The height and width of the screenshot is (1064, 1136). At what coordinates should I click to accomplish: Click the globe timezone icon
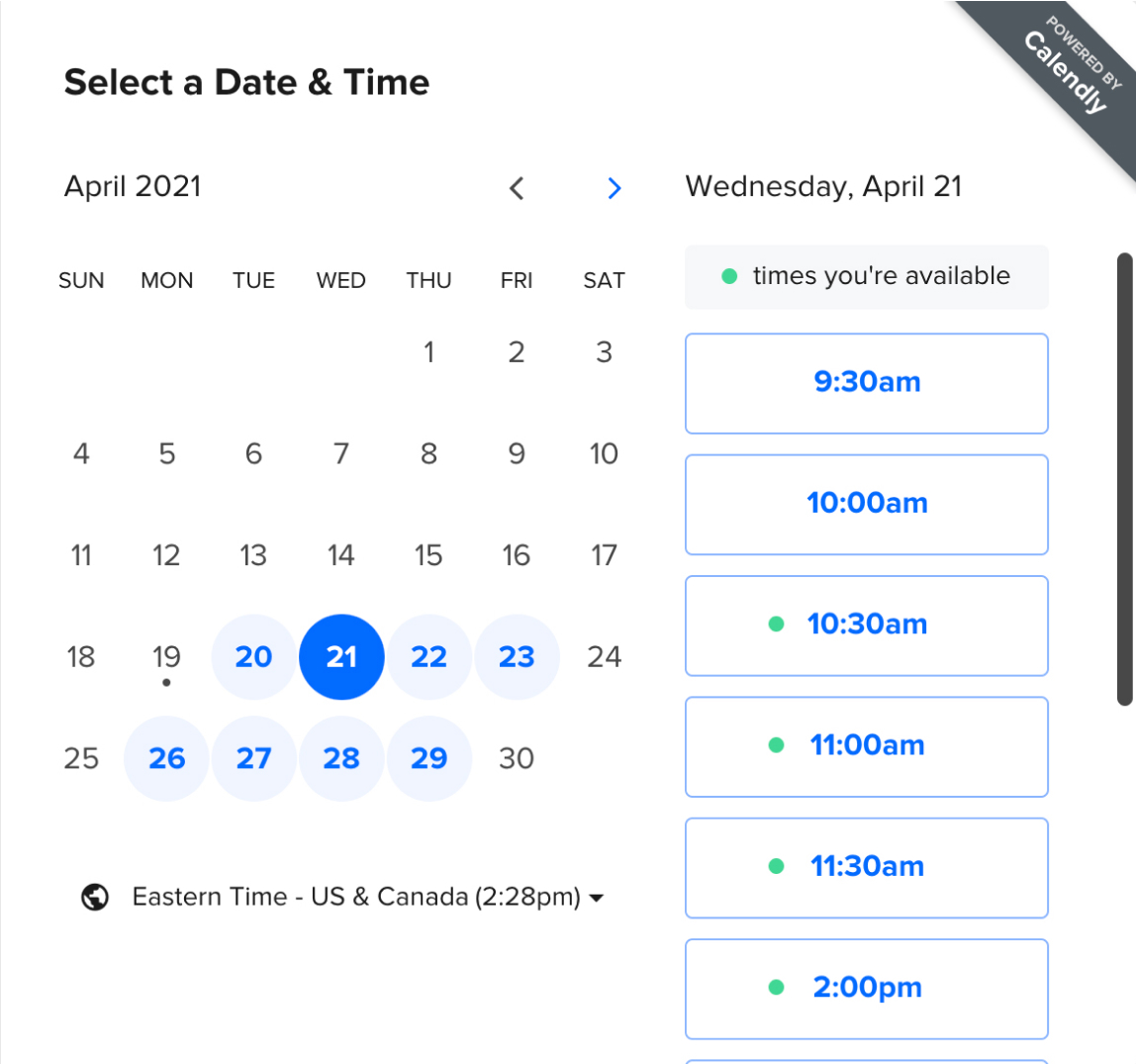click(x=95, y=897)
